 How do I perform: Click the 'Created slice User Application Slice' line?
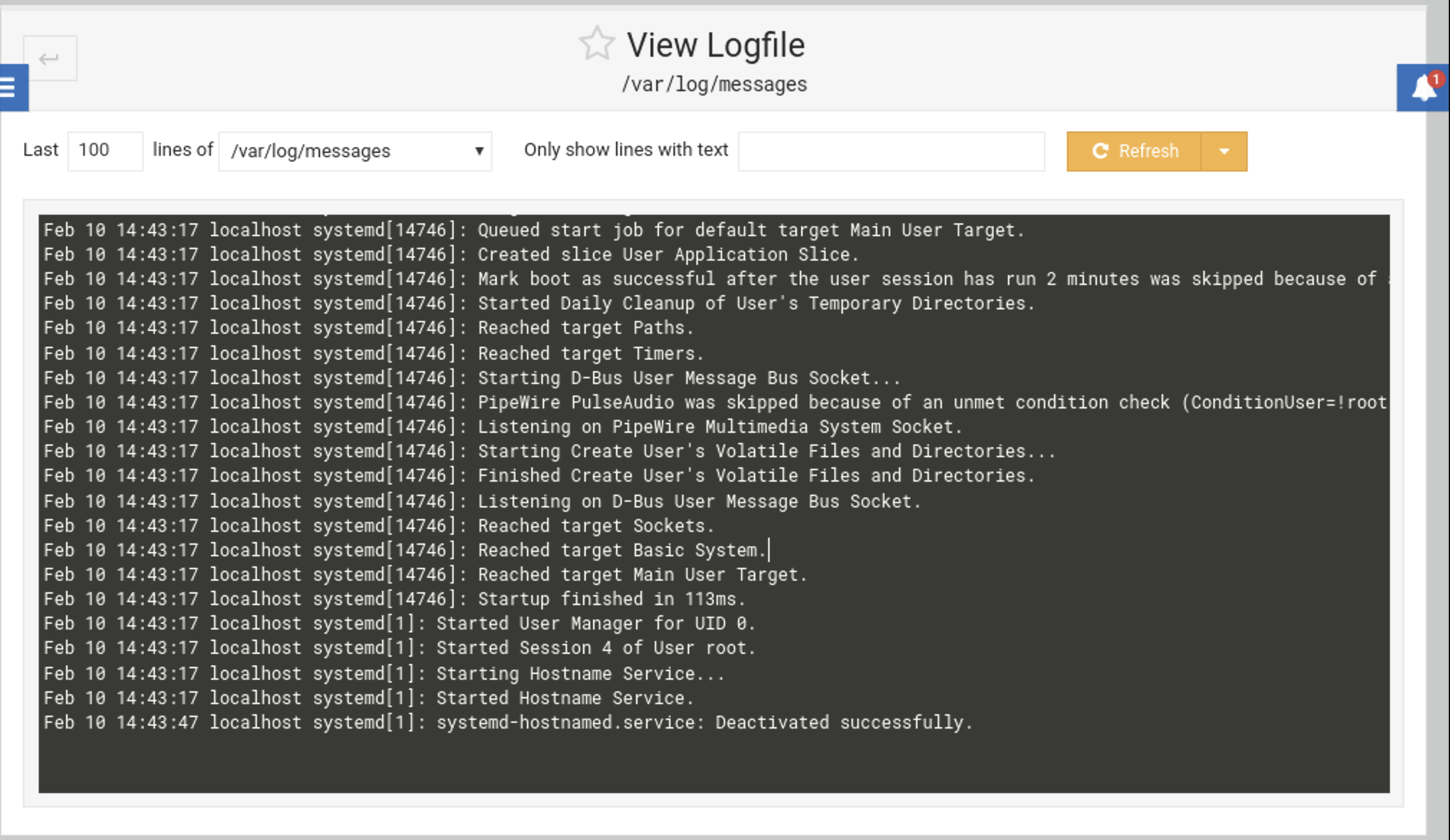(667, 254)
